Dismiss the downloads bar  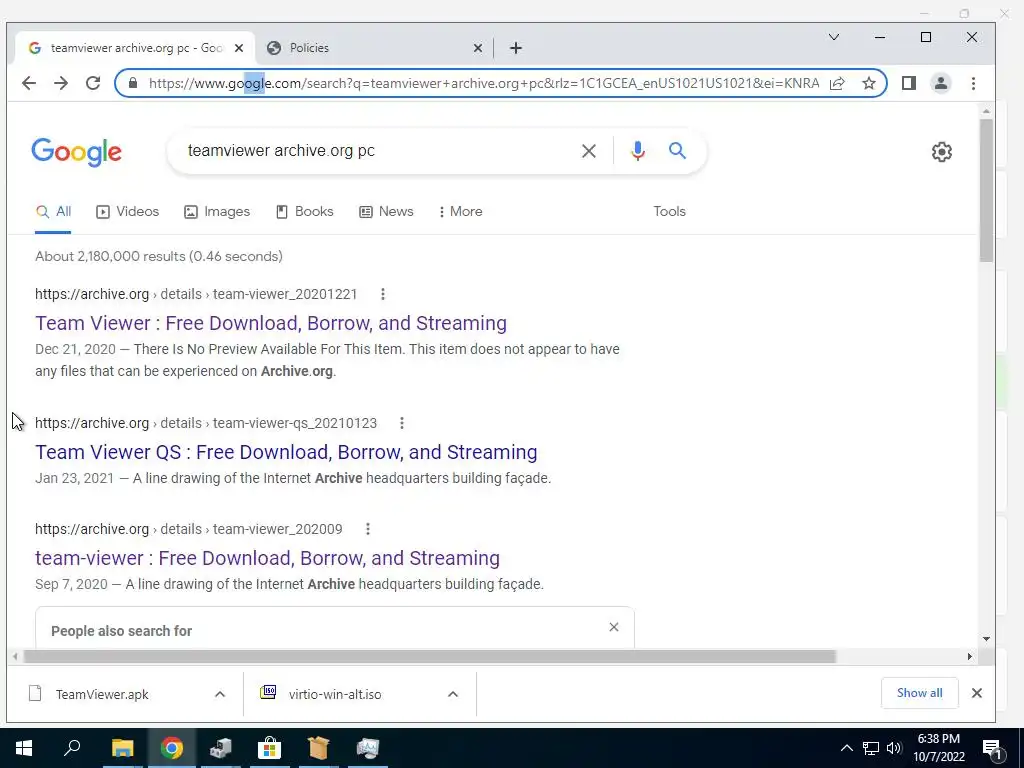[976, 693]
